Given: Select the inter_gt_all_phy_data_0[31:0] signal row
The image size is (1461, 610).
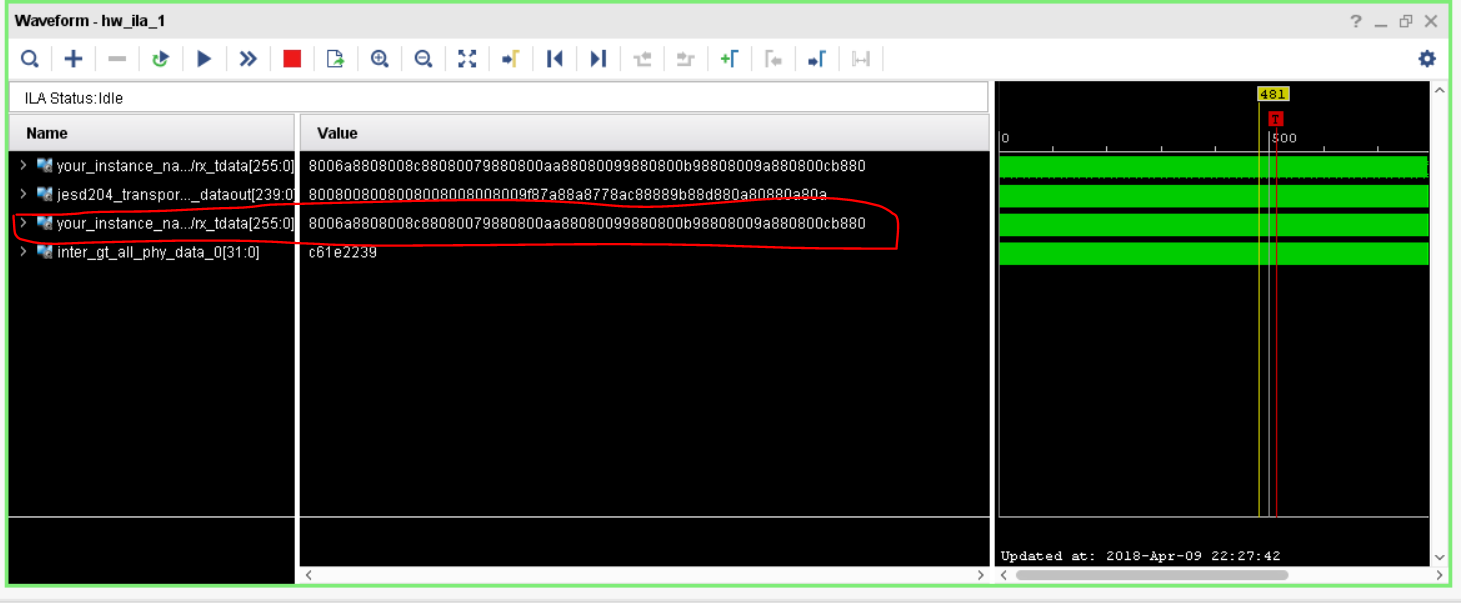Looking at the screenshot, I should 152,252.
